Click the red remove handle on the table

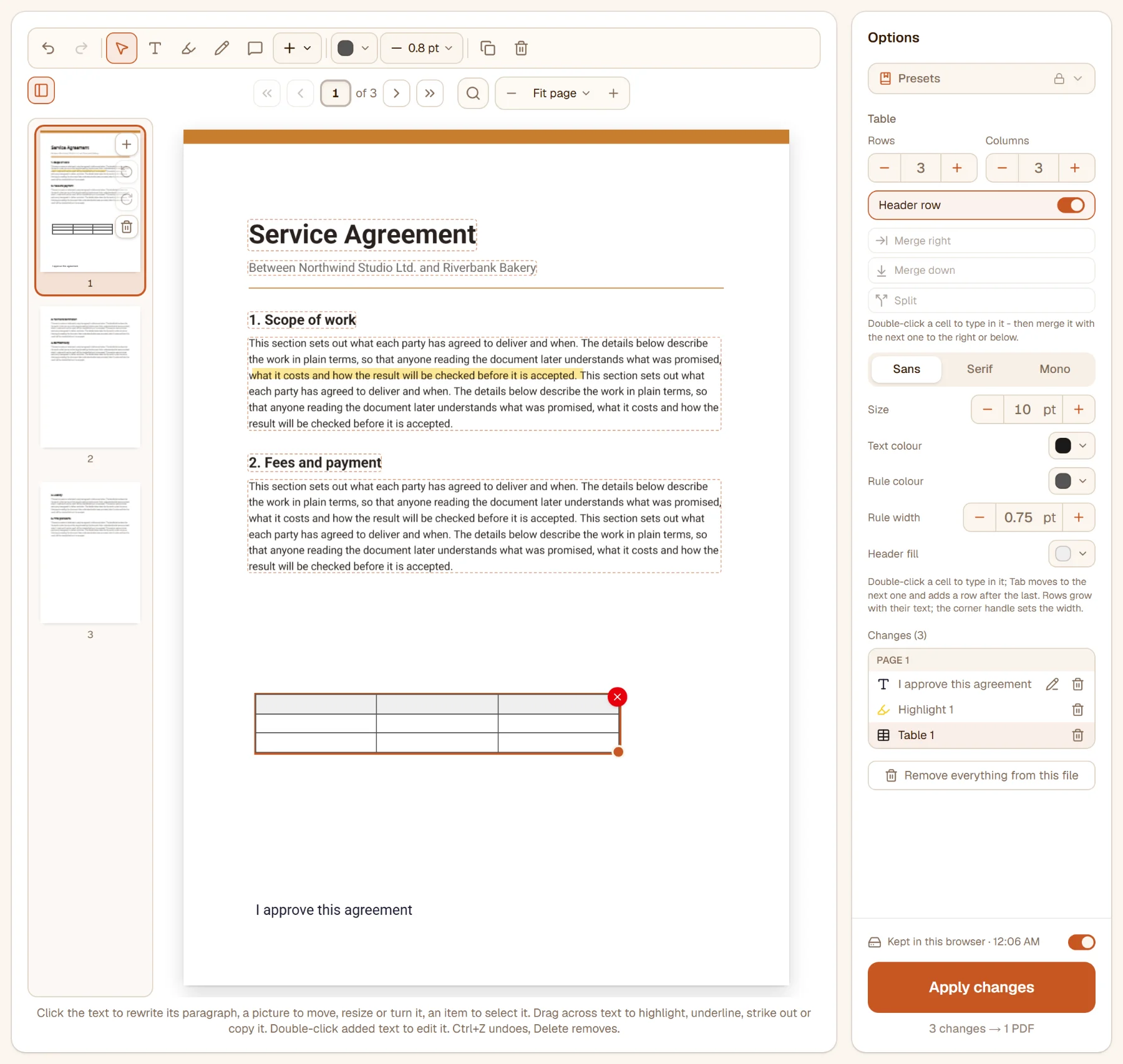tap(617, 697)
